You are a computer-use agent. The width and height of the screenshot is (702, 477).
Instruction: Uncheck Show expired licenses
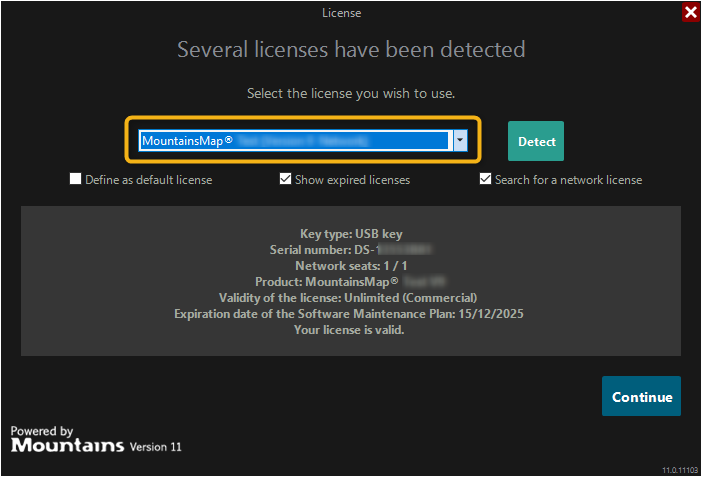coord(285,179)
